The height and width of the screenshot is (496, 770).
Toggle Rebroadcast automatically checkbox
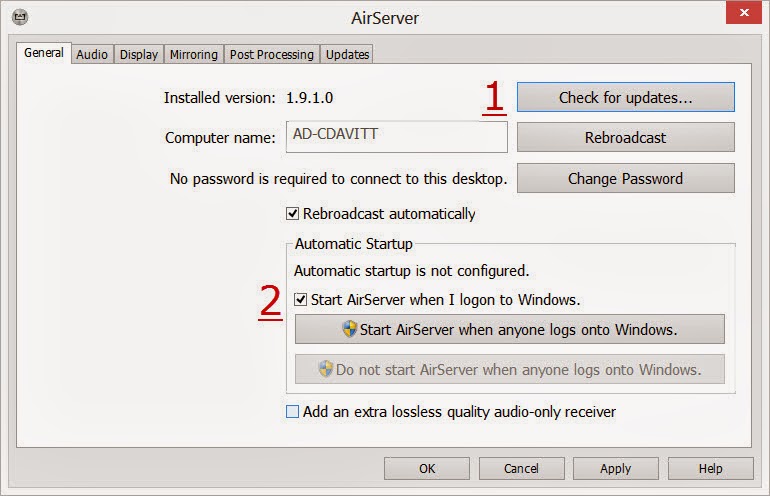293,214
